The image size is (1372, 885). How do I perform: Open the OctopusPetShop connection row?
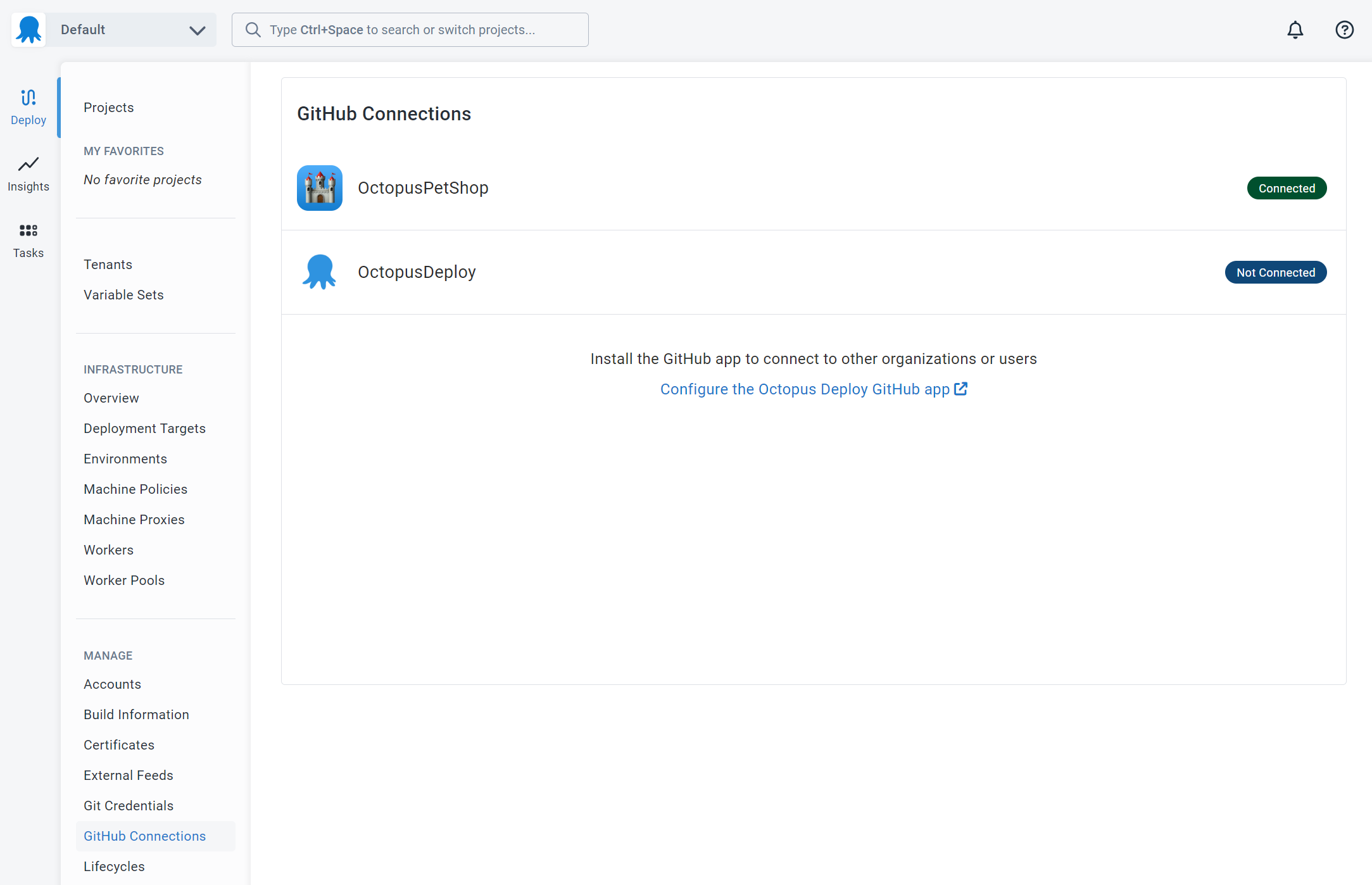pyautogui.click(x=814, y=188)
